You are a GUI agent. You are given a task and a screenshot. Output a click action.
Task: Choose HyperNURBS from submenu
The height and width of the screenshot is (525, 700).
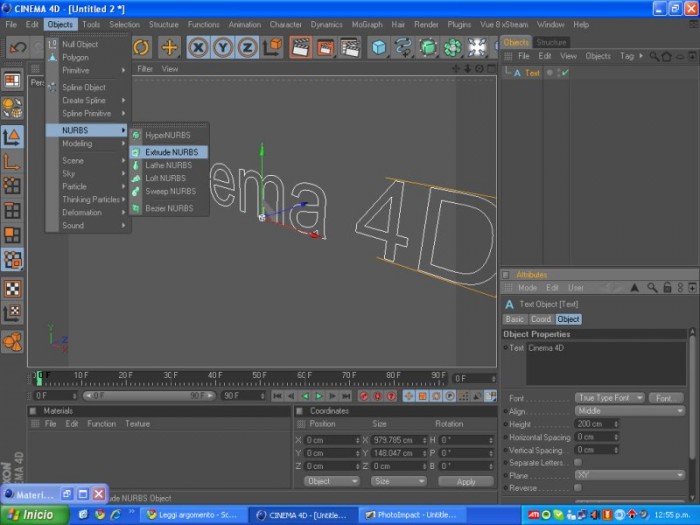(x=169, y=135)
